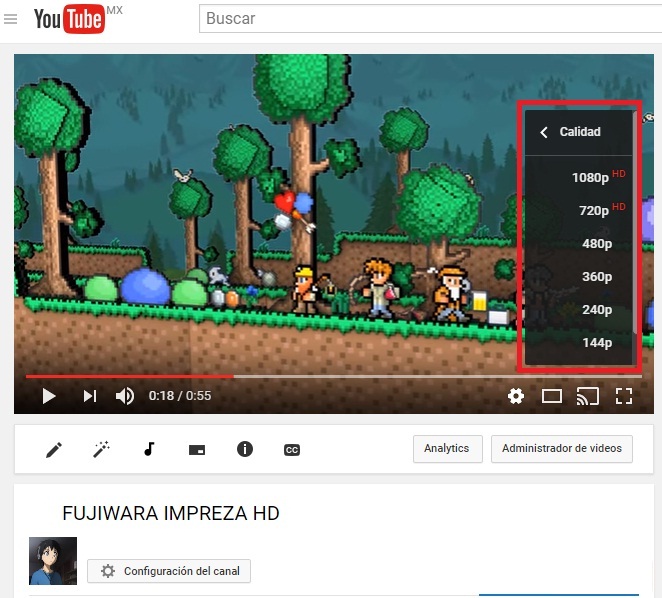Open the audio music note tool

pos(149,449)
